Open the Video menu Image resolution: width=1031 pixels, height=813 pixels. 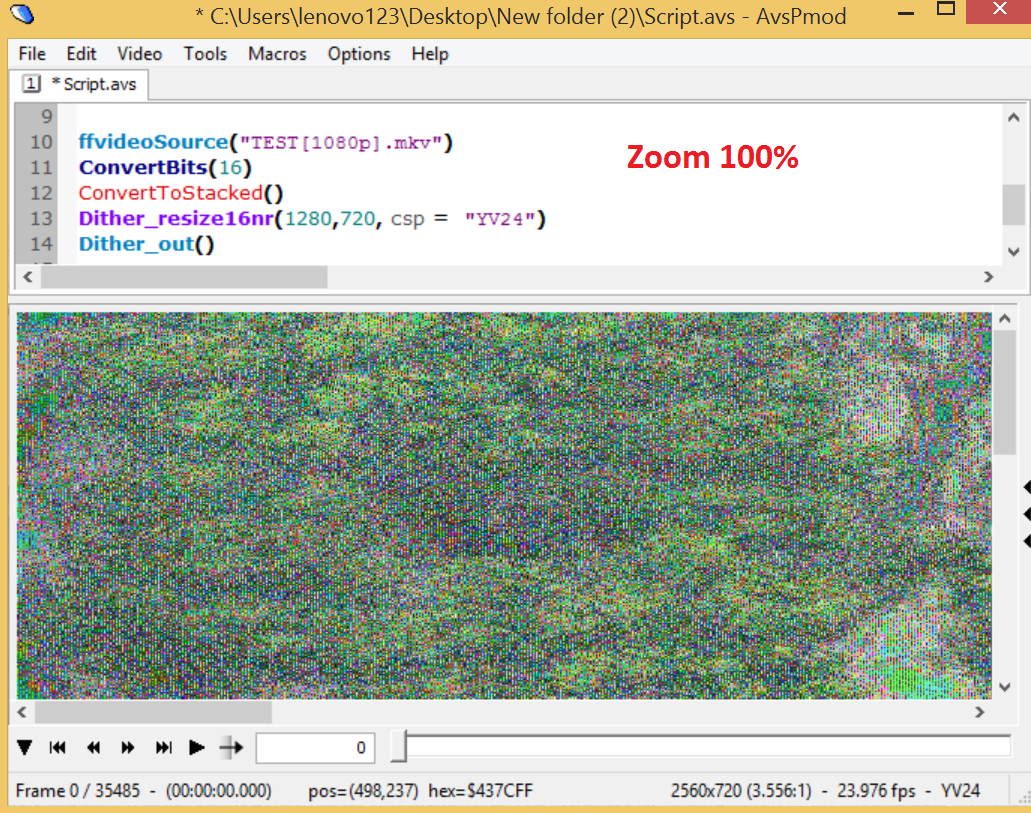tap(139, 54)
